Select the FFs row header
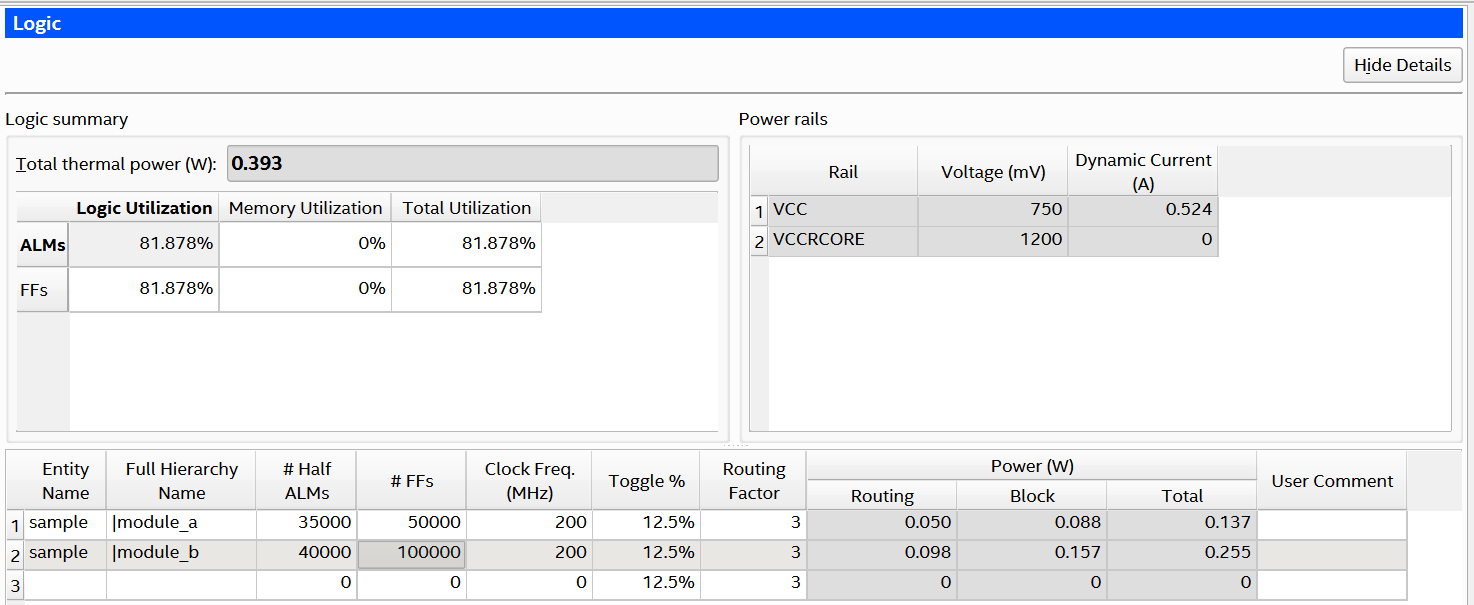The width and height of the screenshot is (1474, 605). 42,289
